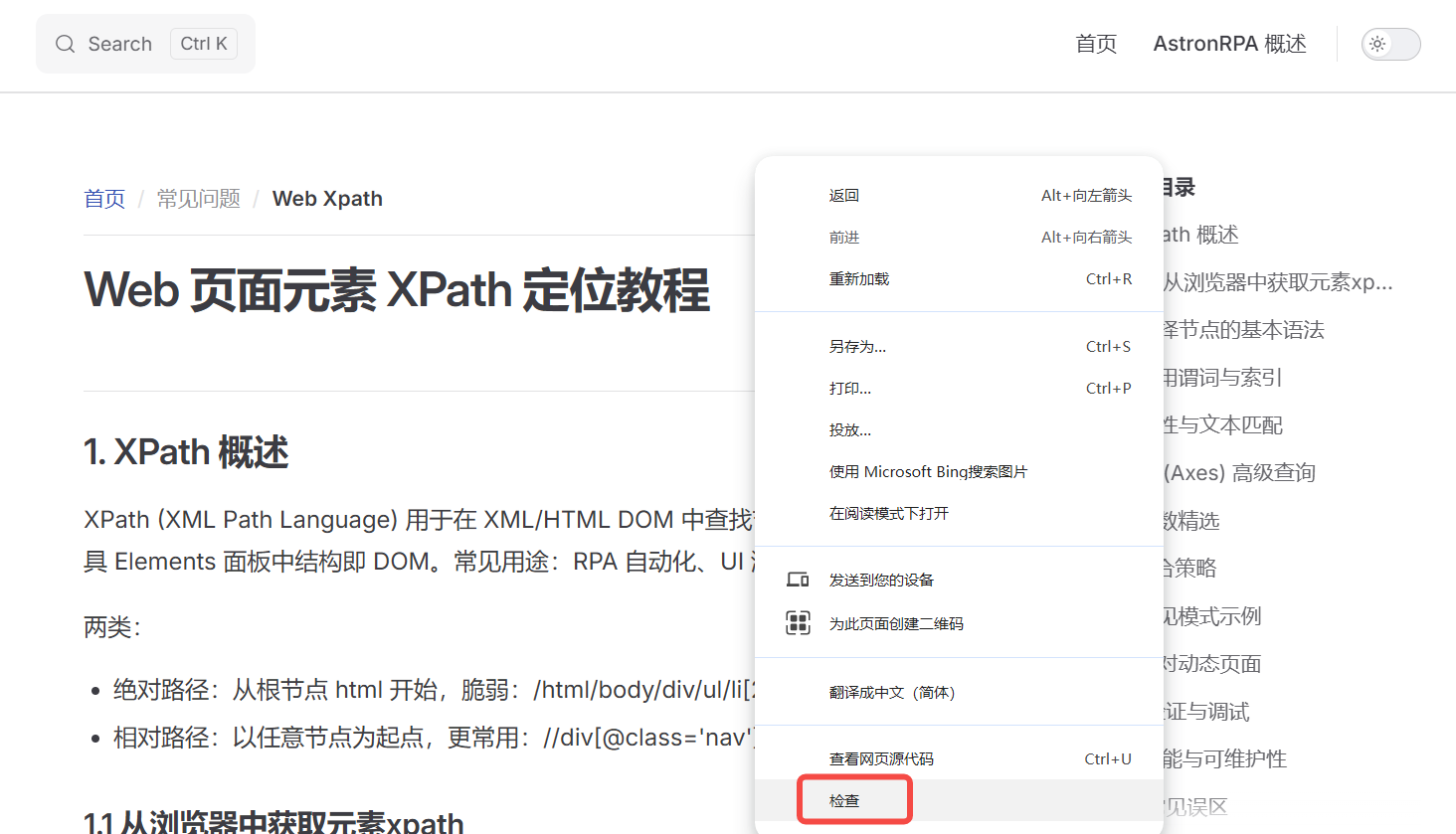The image size is (1456, 834).
Task: Open AstronRPA 概述 in top navigation
Action: pyautogui.click(x=1229, y=44)
